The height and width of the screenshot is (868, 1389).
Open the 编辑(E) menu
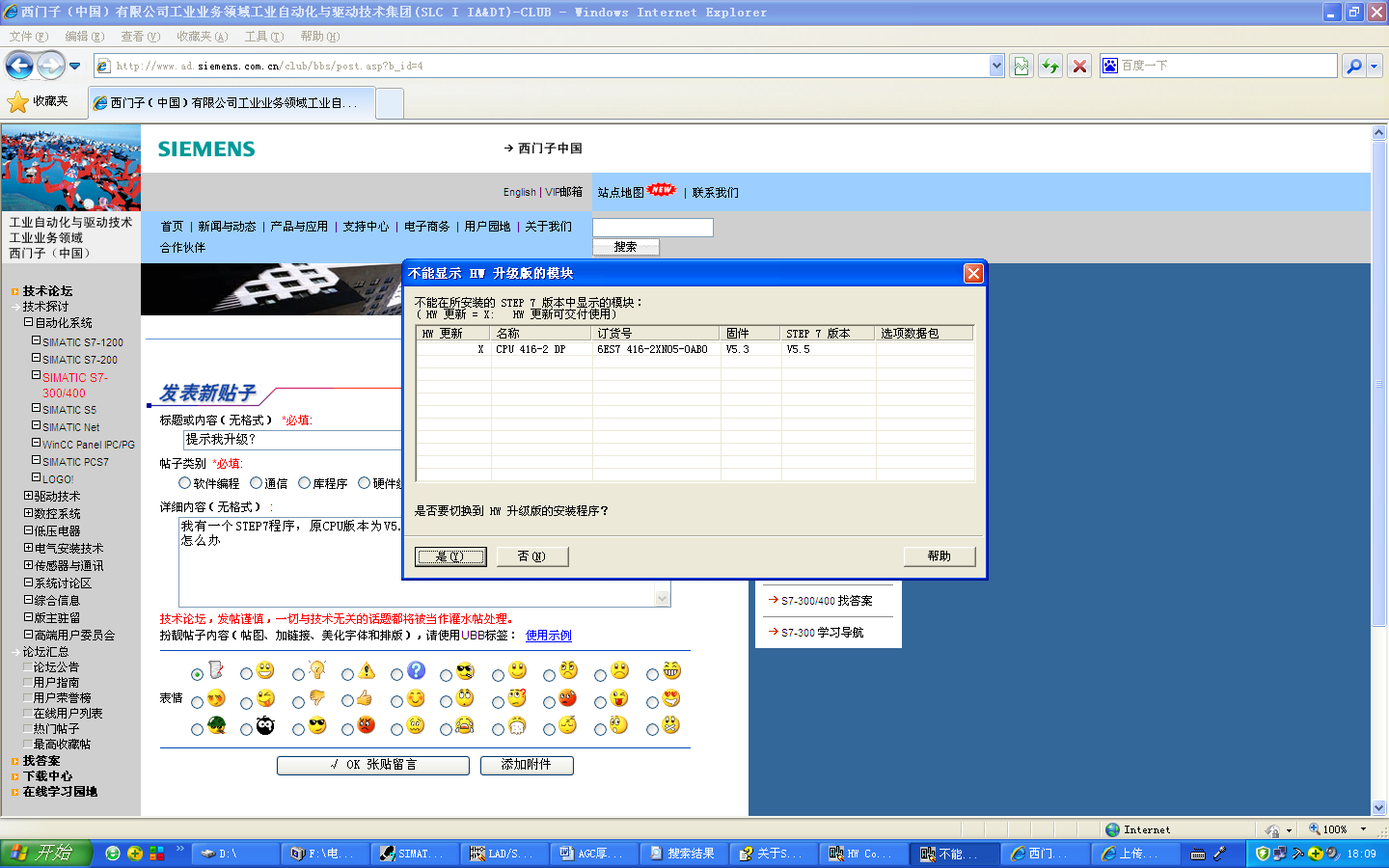tap(85, 37)
